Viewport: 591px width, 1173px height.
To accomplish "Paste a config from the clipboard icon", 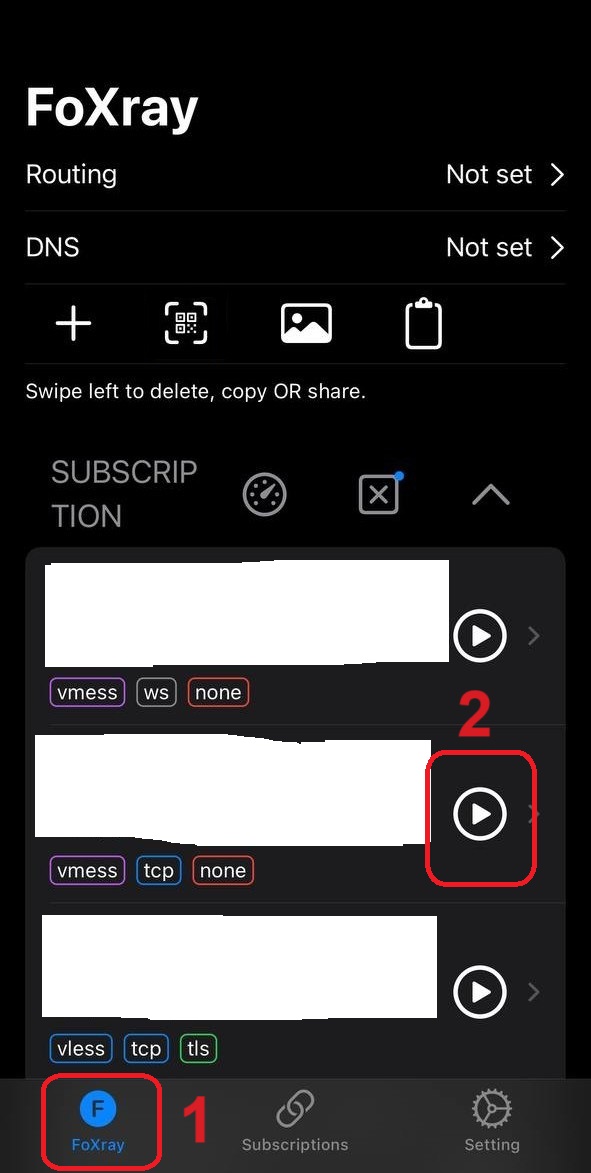I will coord(423,323).
